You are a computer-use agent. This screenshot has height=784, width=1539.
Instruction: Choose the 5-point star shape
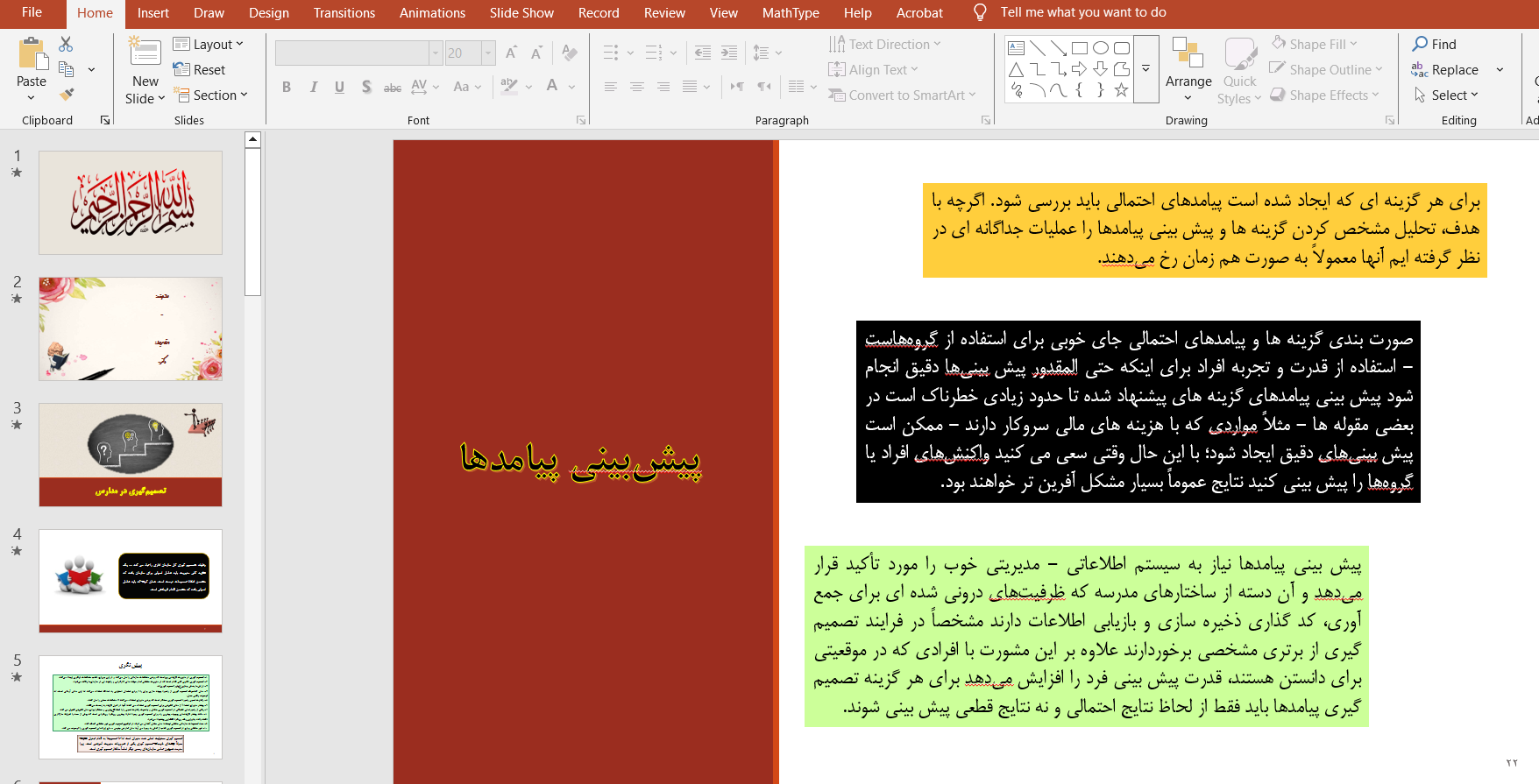pyautogui.click(x=1121, y=90)
